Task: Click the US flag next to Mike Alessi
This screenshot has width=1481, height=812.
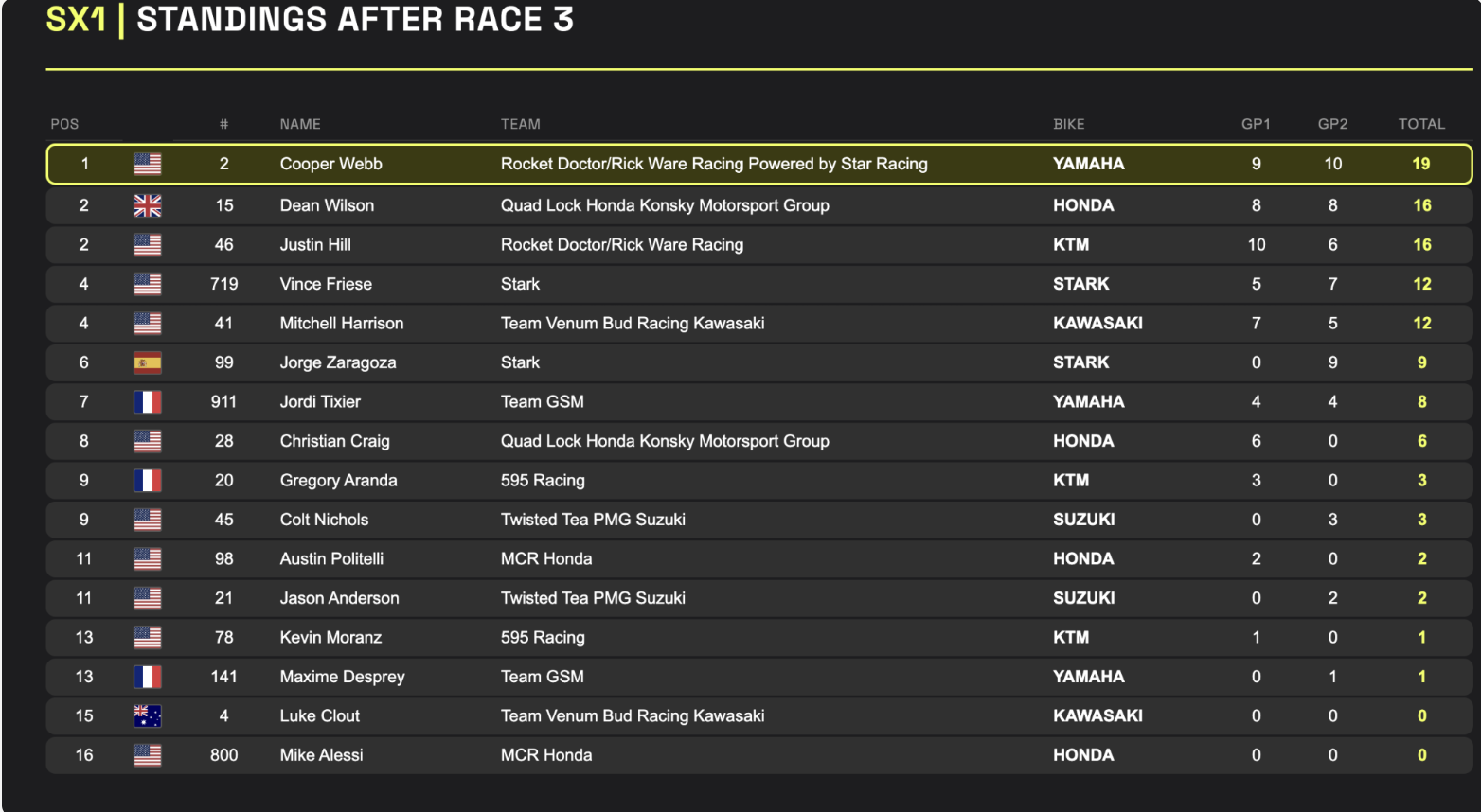Action: tap(147, 755)
